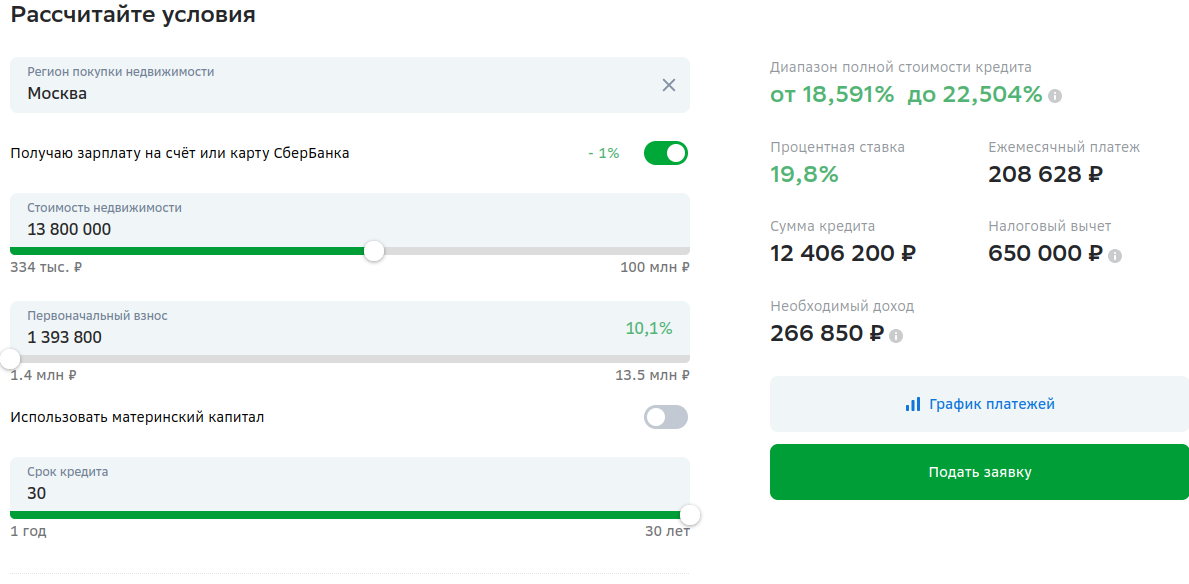Clear the Москва region field
The height and width of the screenshot is (584, 1189).
point(669,85)
